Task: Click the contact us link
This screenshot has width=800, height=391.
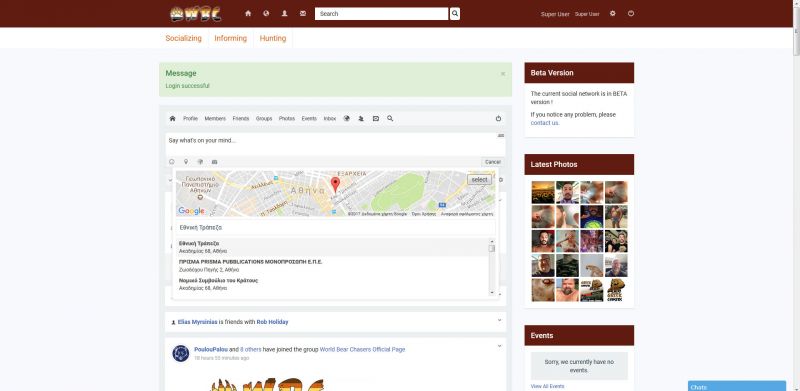Action: pyautogui.click(x=544, y=123)
